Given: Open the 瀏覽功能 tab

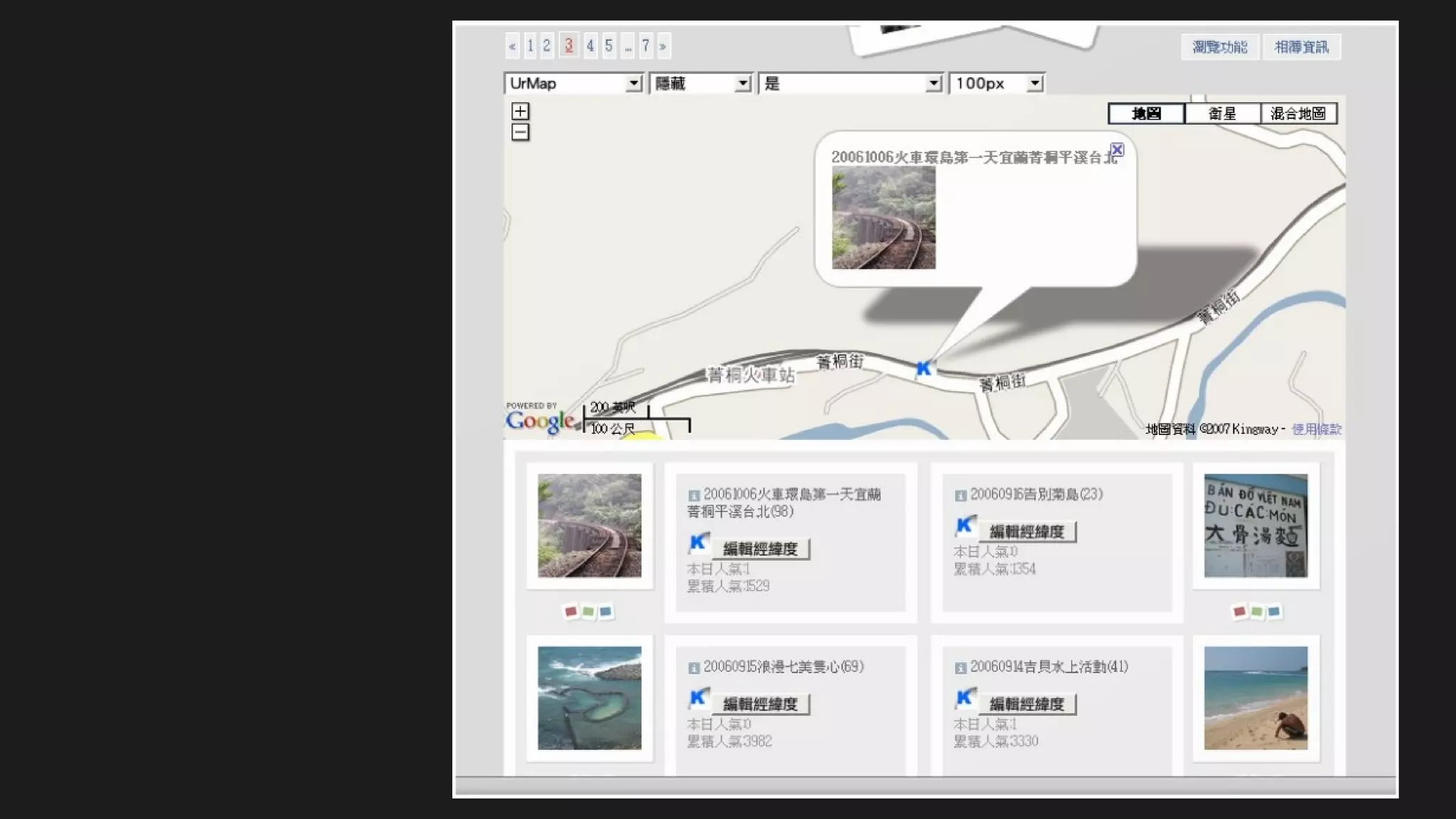Looking at the screenshot, I should (x=1219, y=48).
